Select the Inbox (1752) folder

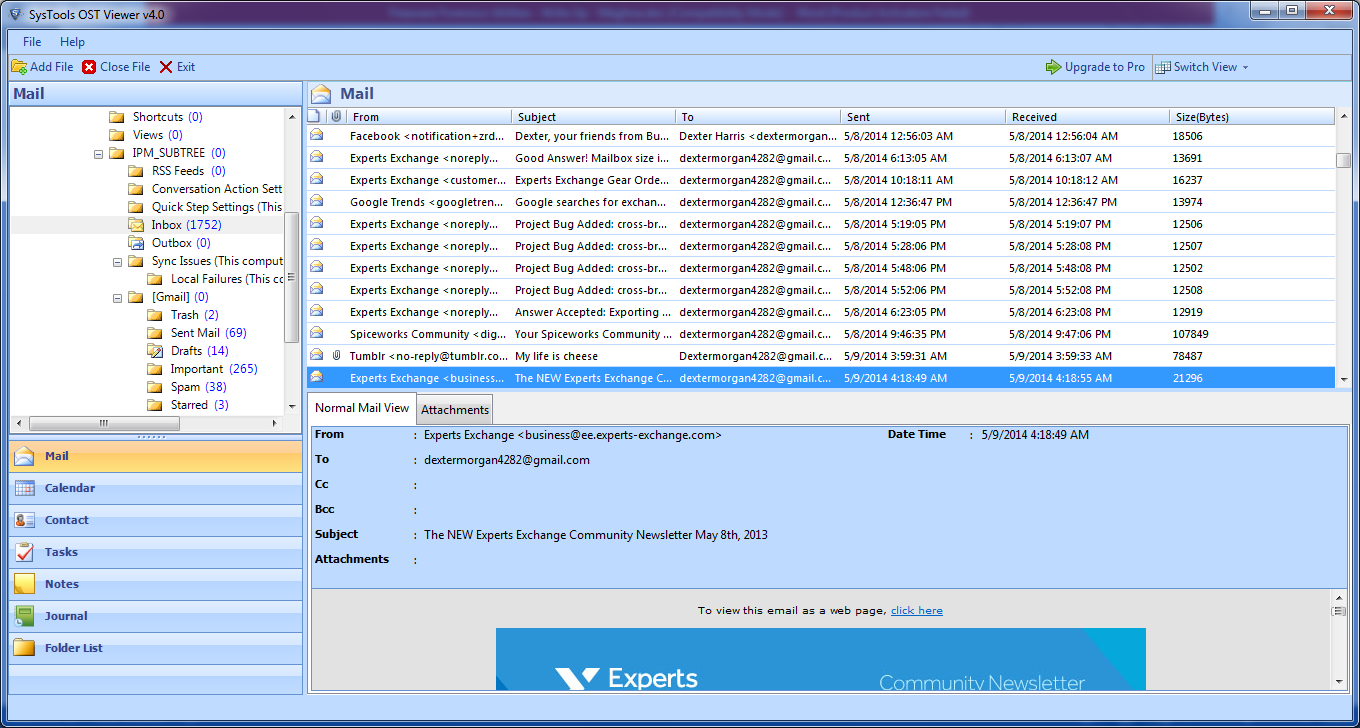pyautogui.click(x=186, y=225)
